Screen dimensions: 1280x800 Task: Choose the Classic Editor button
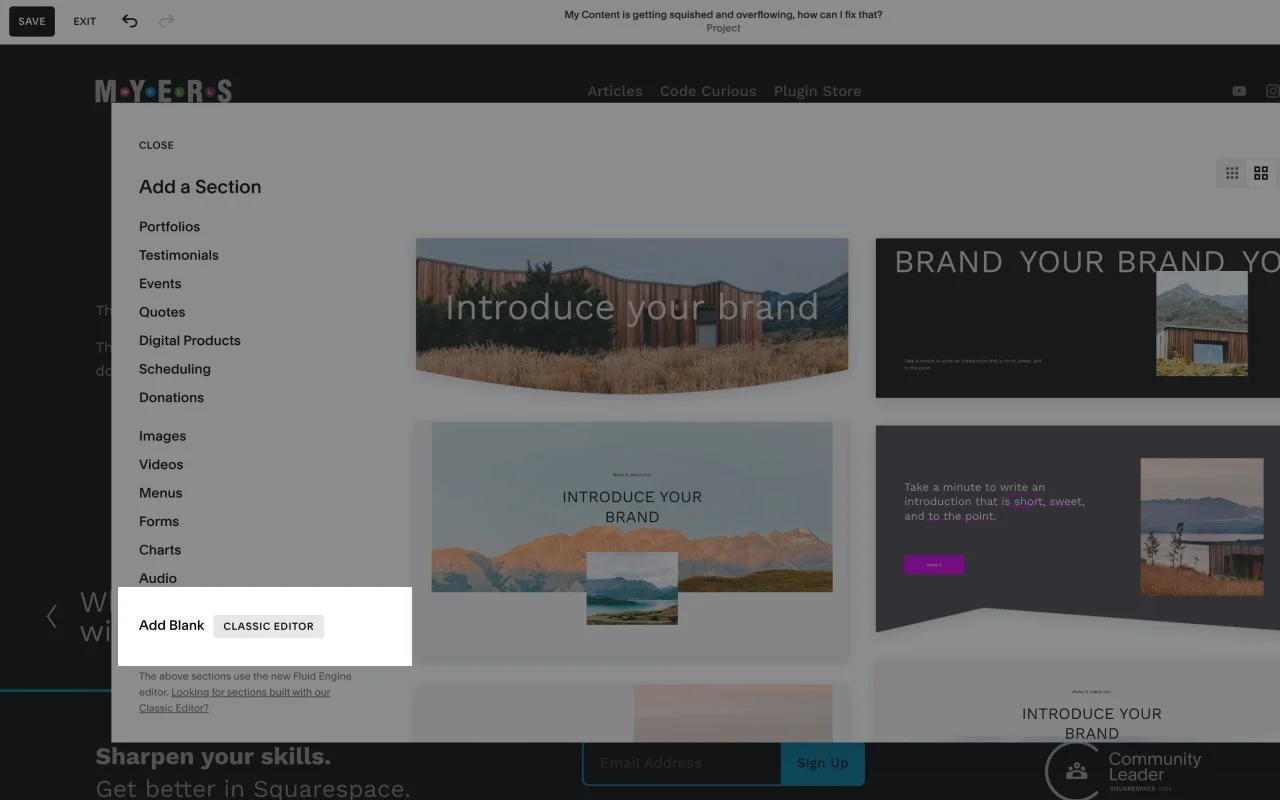coord(268,626)
